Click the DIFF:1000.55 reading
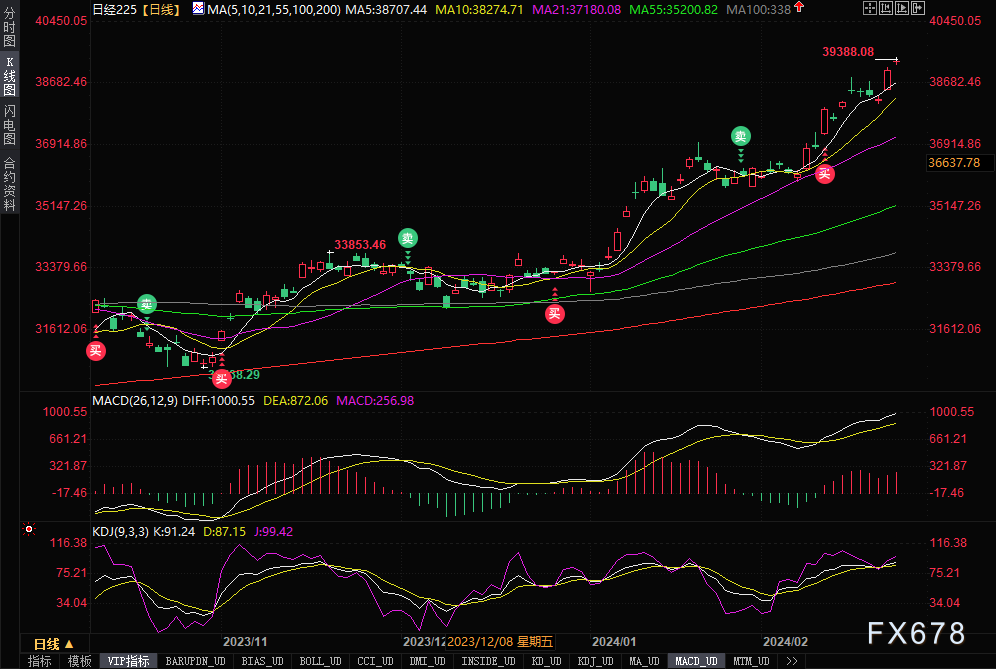This screenshot has width=996, height=669. coord(219,401)
